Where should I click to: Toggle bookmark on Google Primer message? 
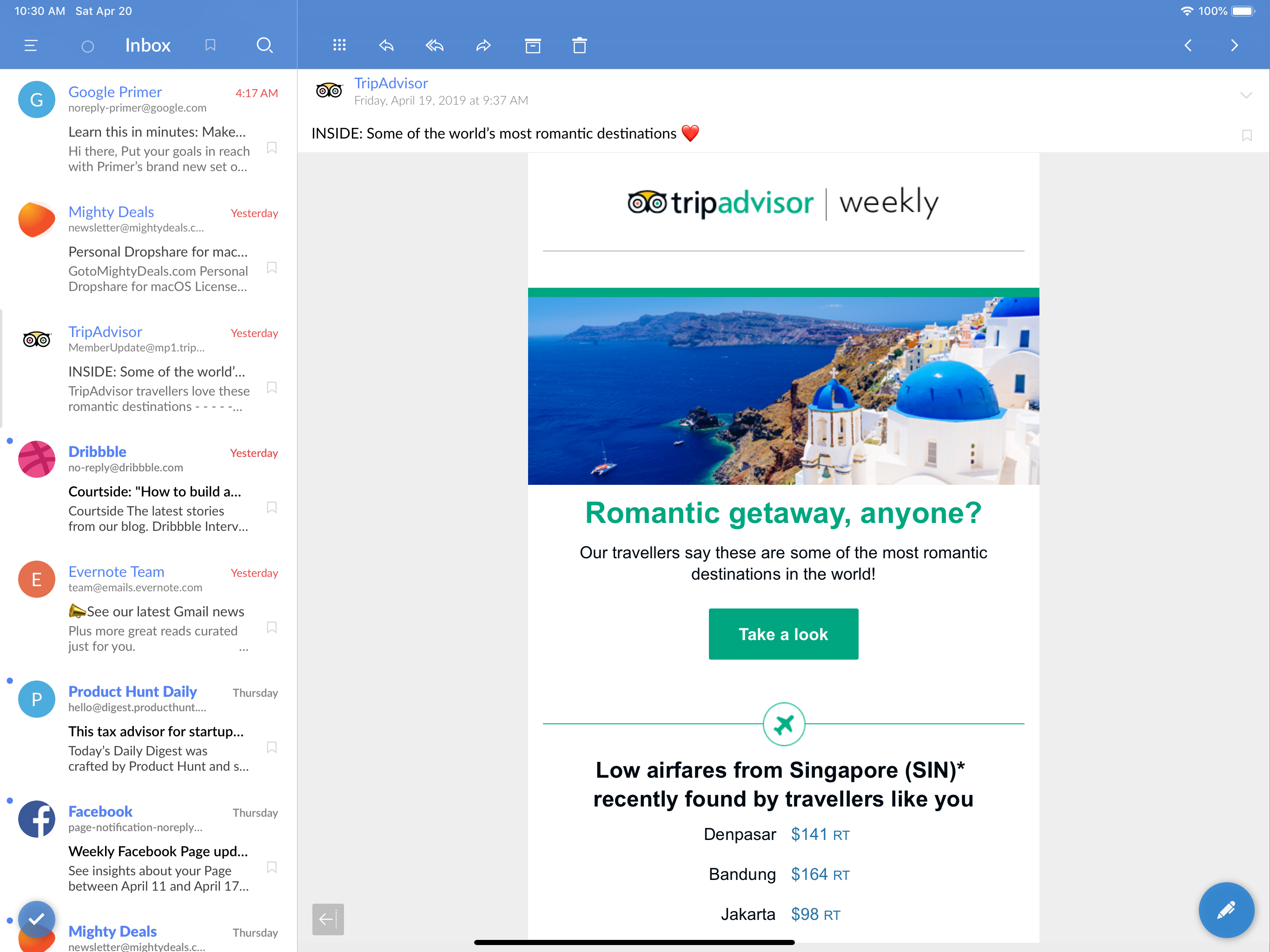272,147
